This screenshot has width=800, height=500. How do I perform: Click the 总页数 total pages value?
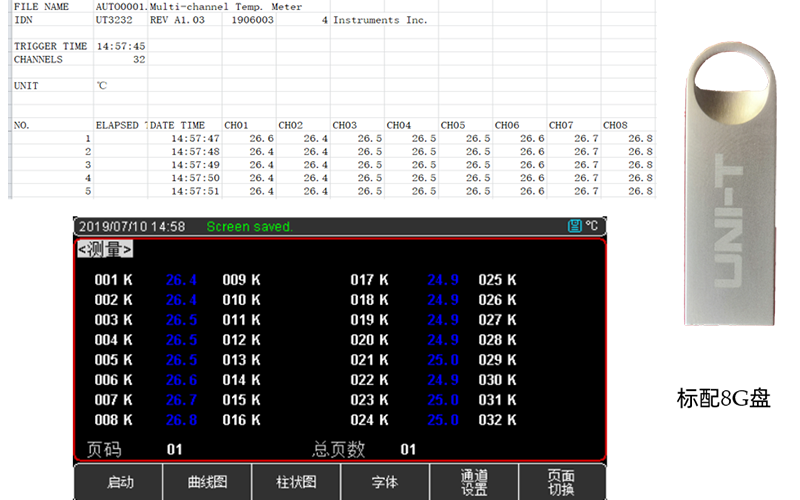[x=408, y=450]
